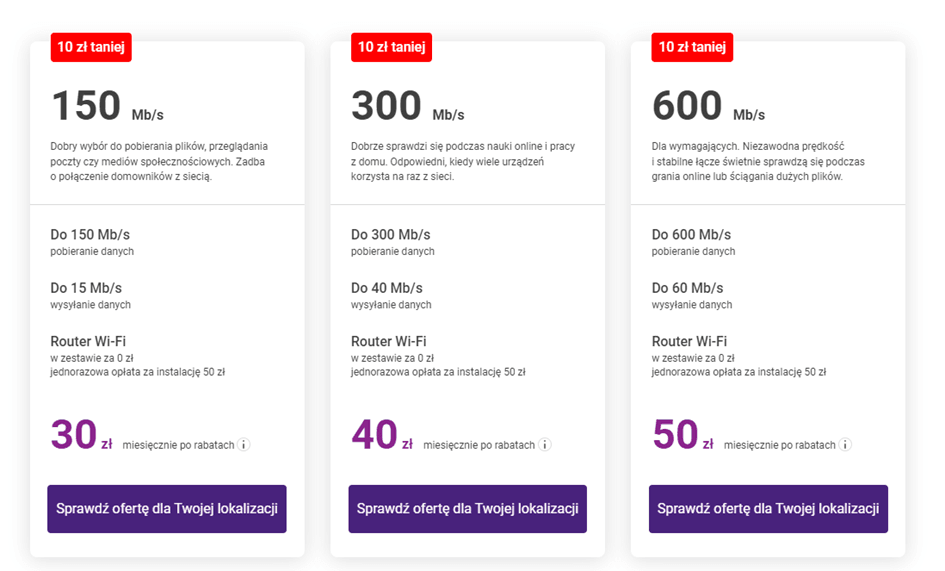
Task: Click 'Do 60 Mb/s' upload speed text
Action: 688,288
